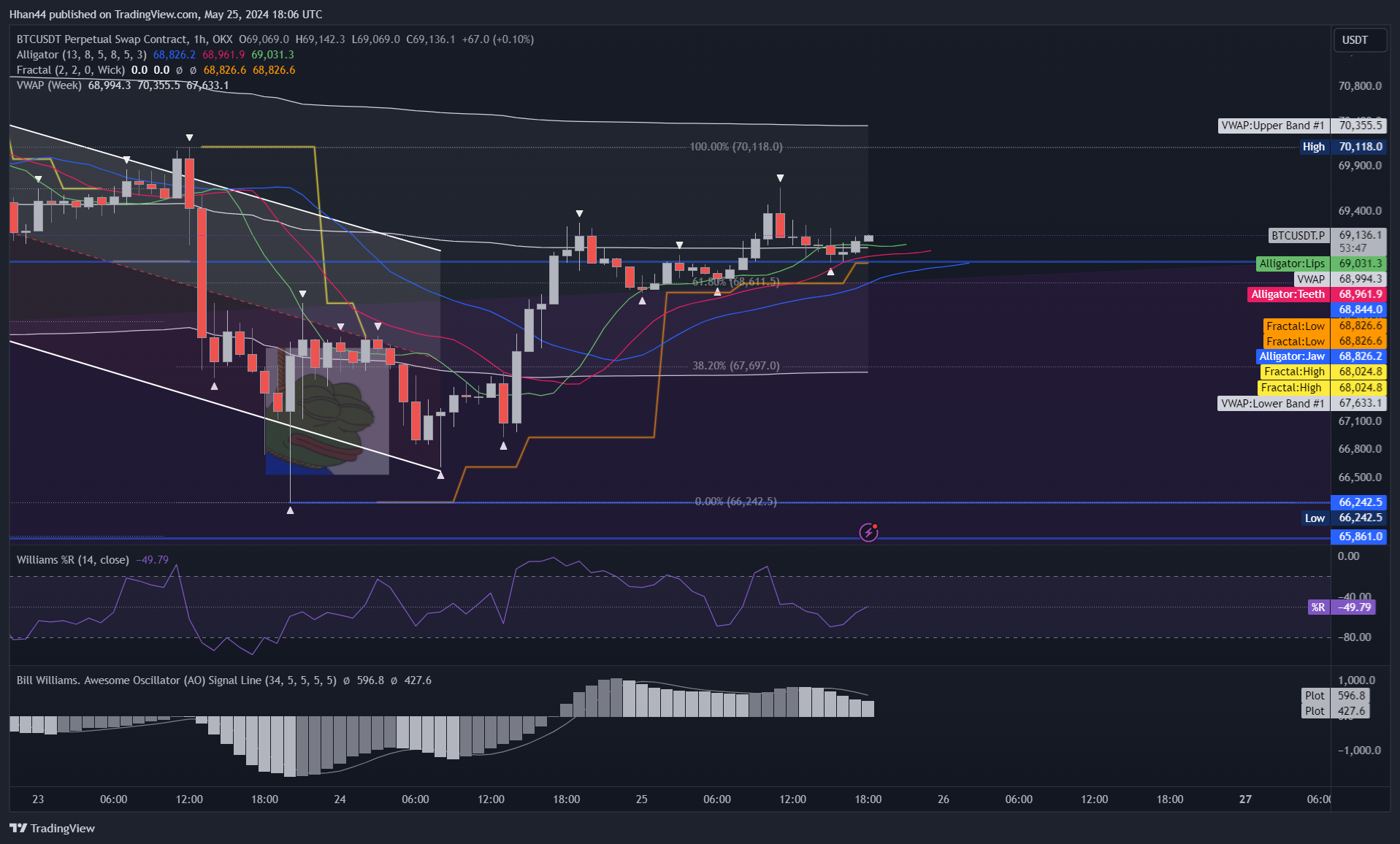
Task: Click the 53:47 bar countdown timer
Action: pos(1353,249)
